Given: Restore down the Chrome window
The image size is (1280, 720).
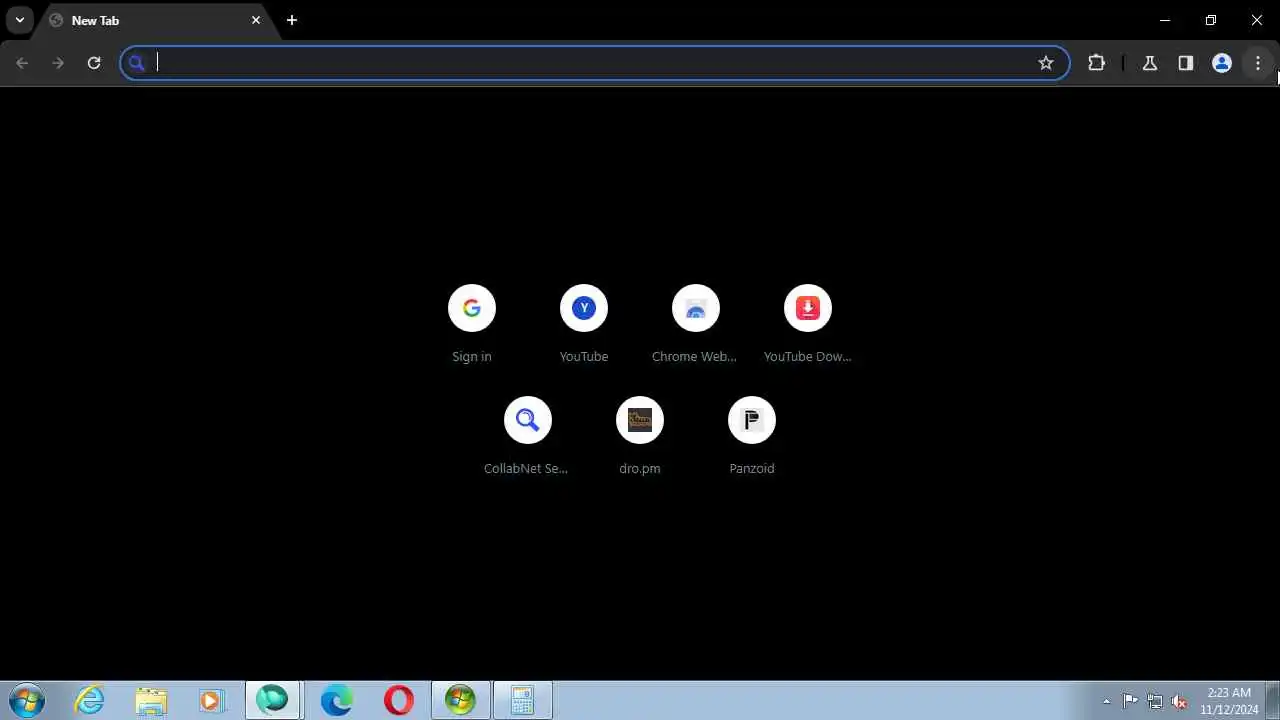Looking at the screenshot, I should (1211, 20).
